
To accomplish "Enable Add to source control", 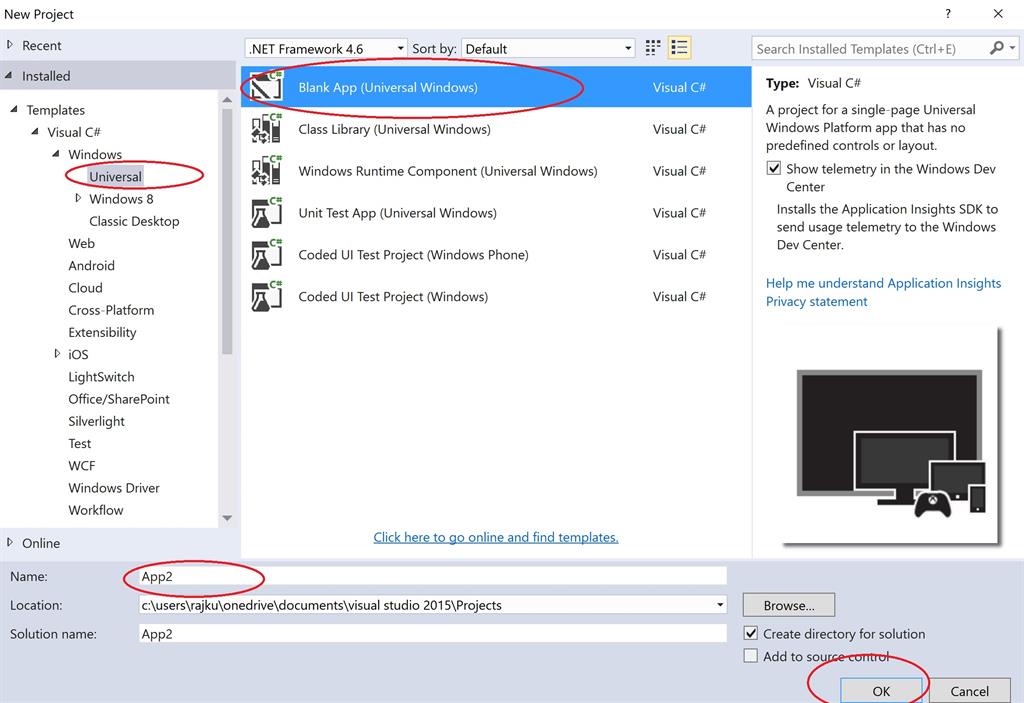I will pos(751,656).
